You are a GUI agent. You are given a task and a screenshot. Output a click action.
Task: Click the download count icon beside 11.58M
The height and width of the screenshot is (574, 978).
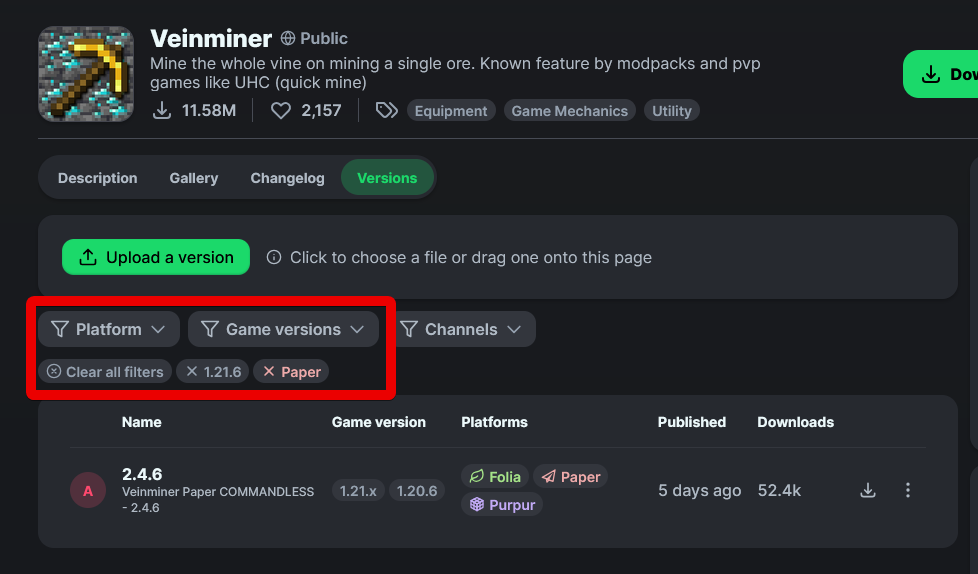tap(162, 110)
